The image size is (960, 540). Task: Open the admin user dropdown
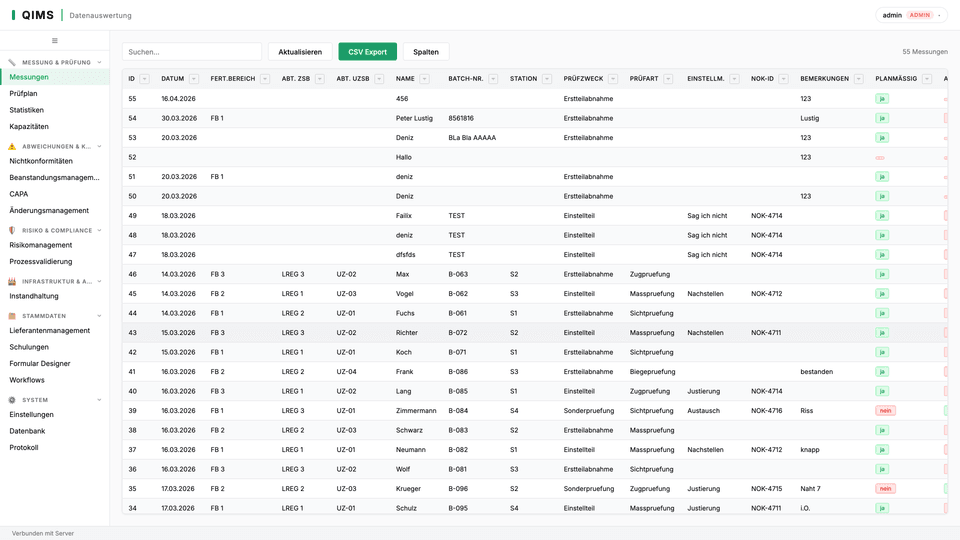tap(911, 15)
